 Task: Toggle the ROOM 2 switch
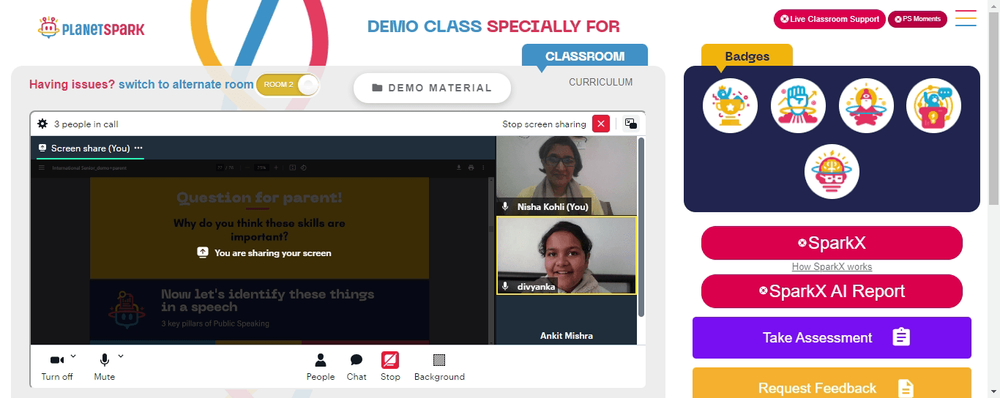pyautogui.click(x=288, y=85)
